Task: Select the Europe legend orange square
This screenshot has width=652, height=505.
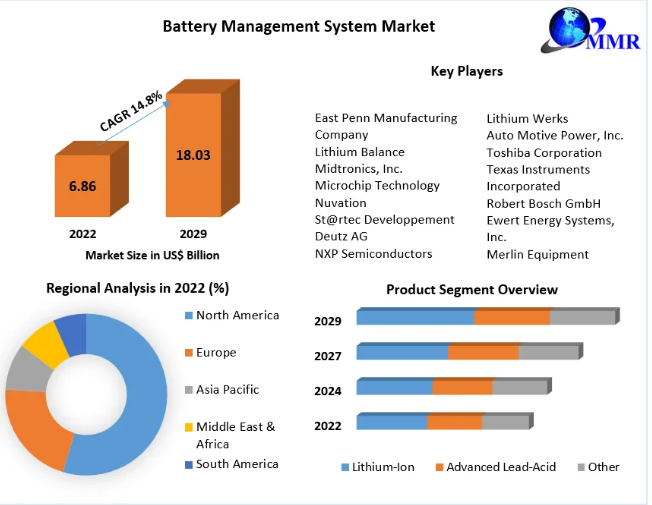Action: (x=186, y=353)
